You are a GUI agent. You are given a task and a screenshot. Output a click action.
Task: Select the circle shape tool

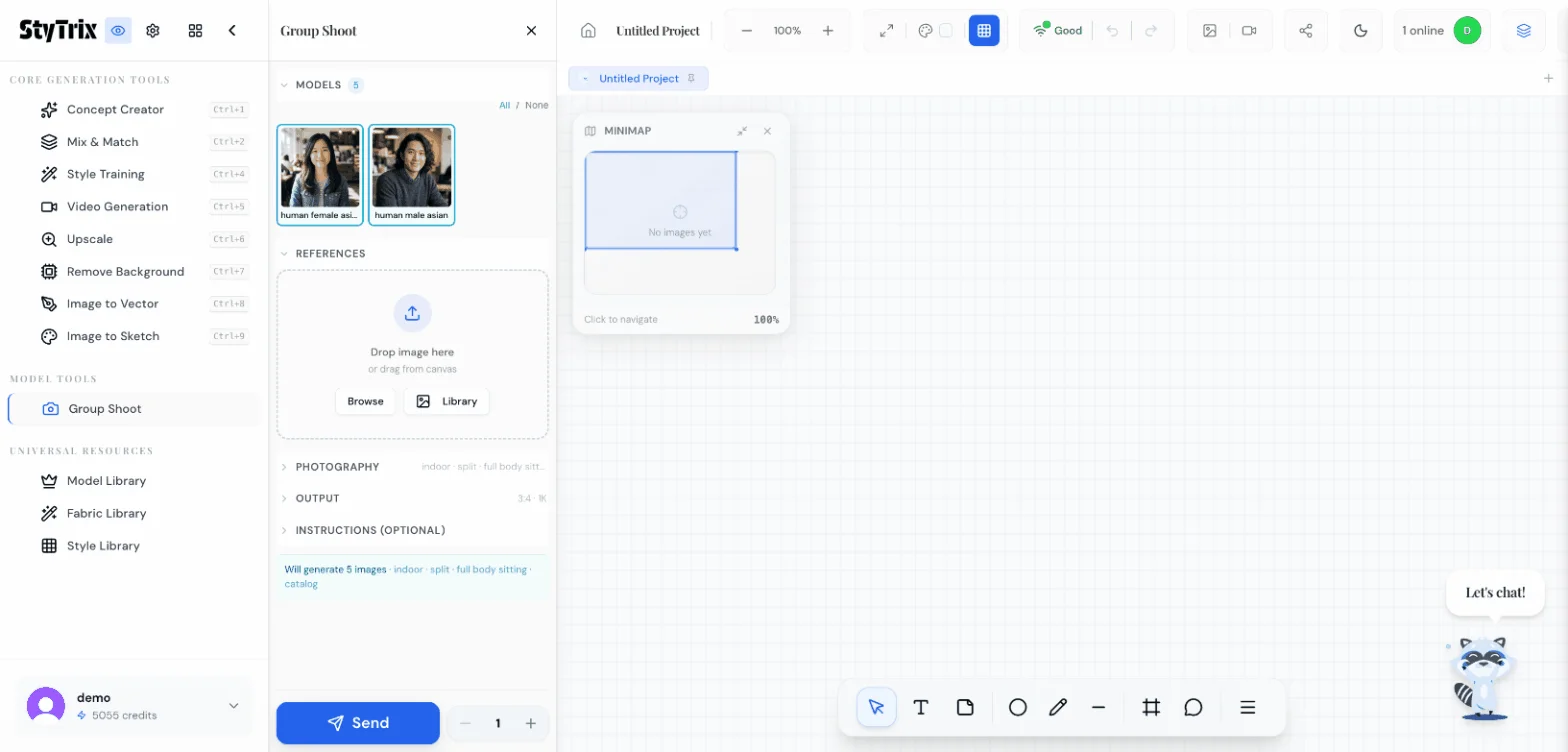click(x=1017, y=707)
